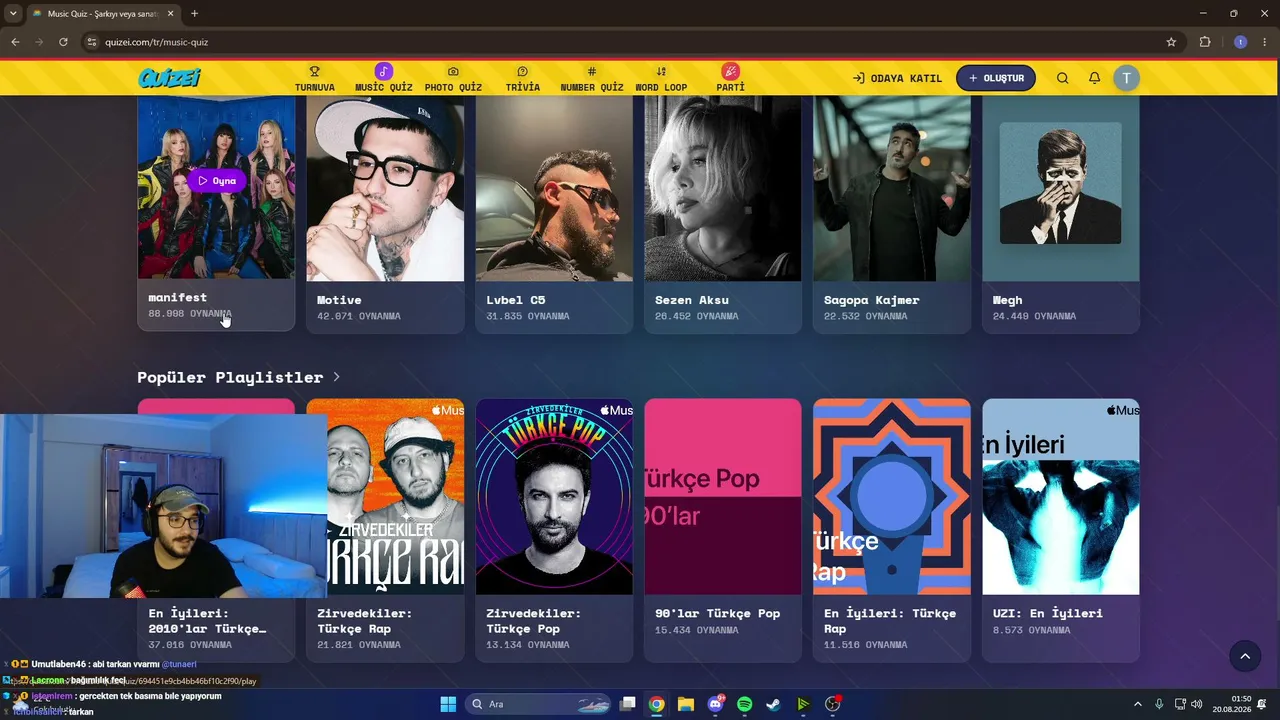The width and height of the screenshot is (1280, 720).
Task: Click the Odaya Katıl button
Action: click(x=897, y=78)
